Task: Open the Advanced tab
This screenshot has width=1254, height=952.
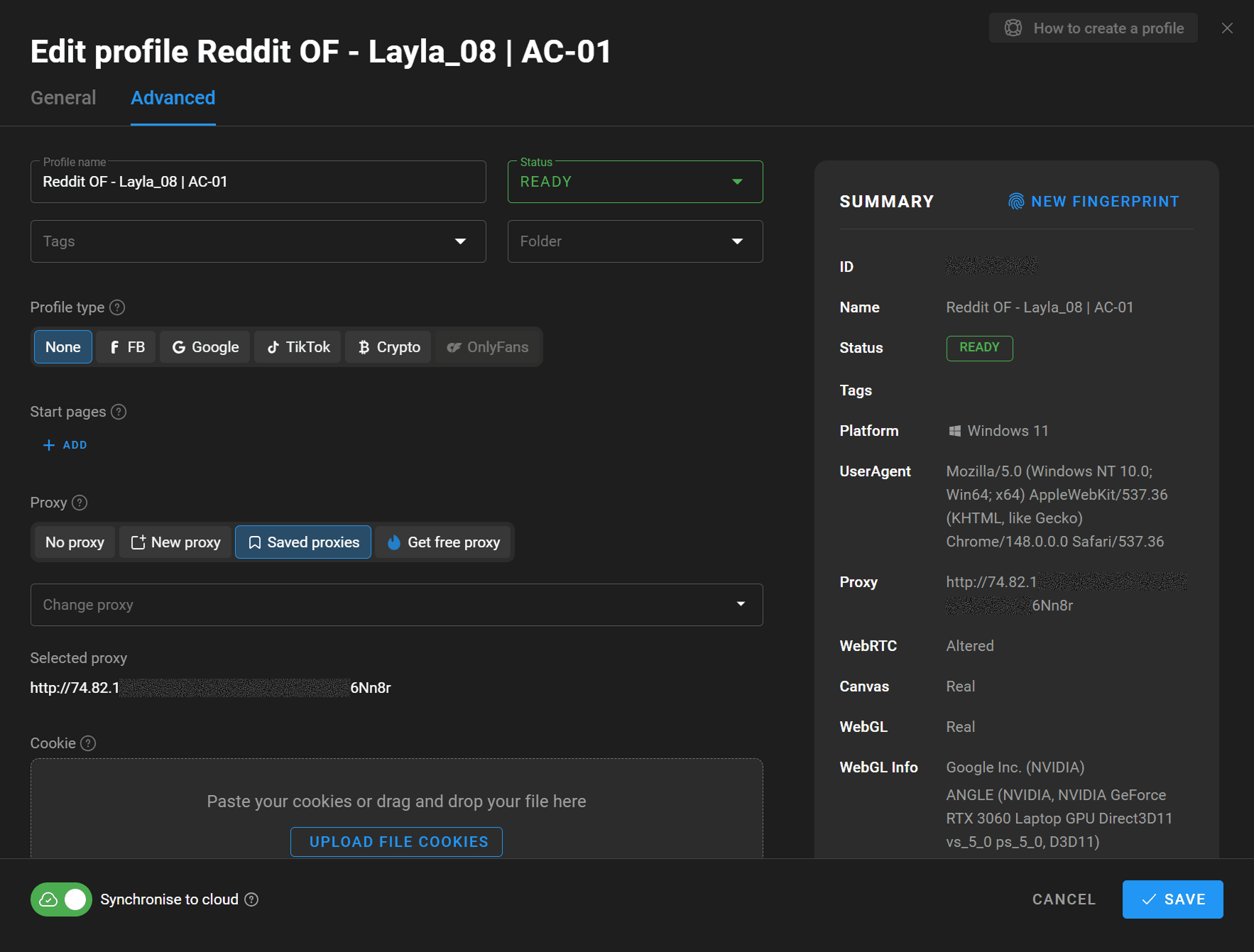Action: [173, 98]
